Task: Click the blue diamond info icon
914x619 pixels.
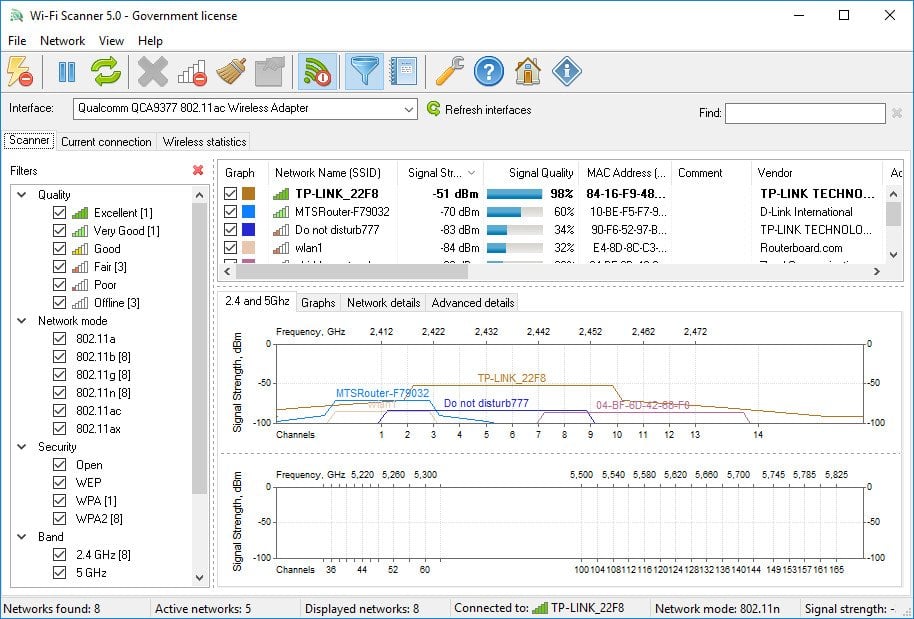Action: (x=567, y=72)
